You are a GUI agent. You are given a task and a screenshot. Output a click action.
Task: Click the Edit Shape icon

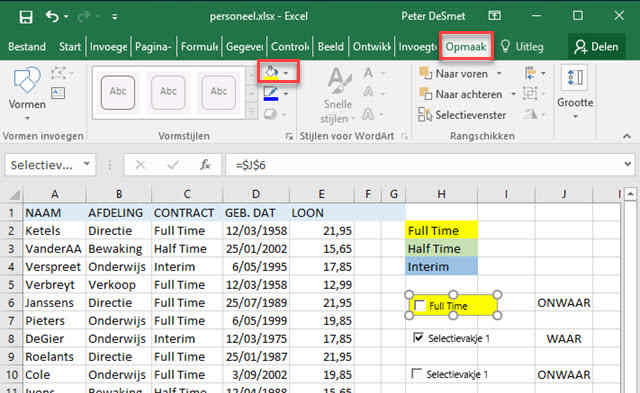[x=59, y=74]
